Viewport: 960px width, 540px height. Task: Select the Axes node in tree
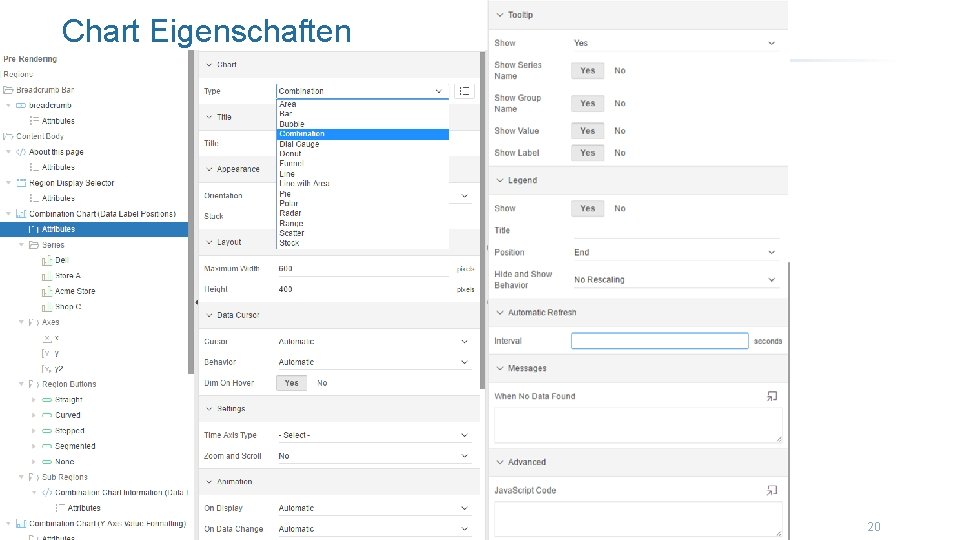tap(50, 322)
